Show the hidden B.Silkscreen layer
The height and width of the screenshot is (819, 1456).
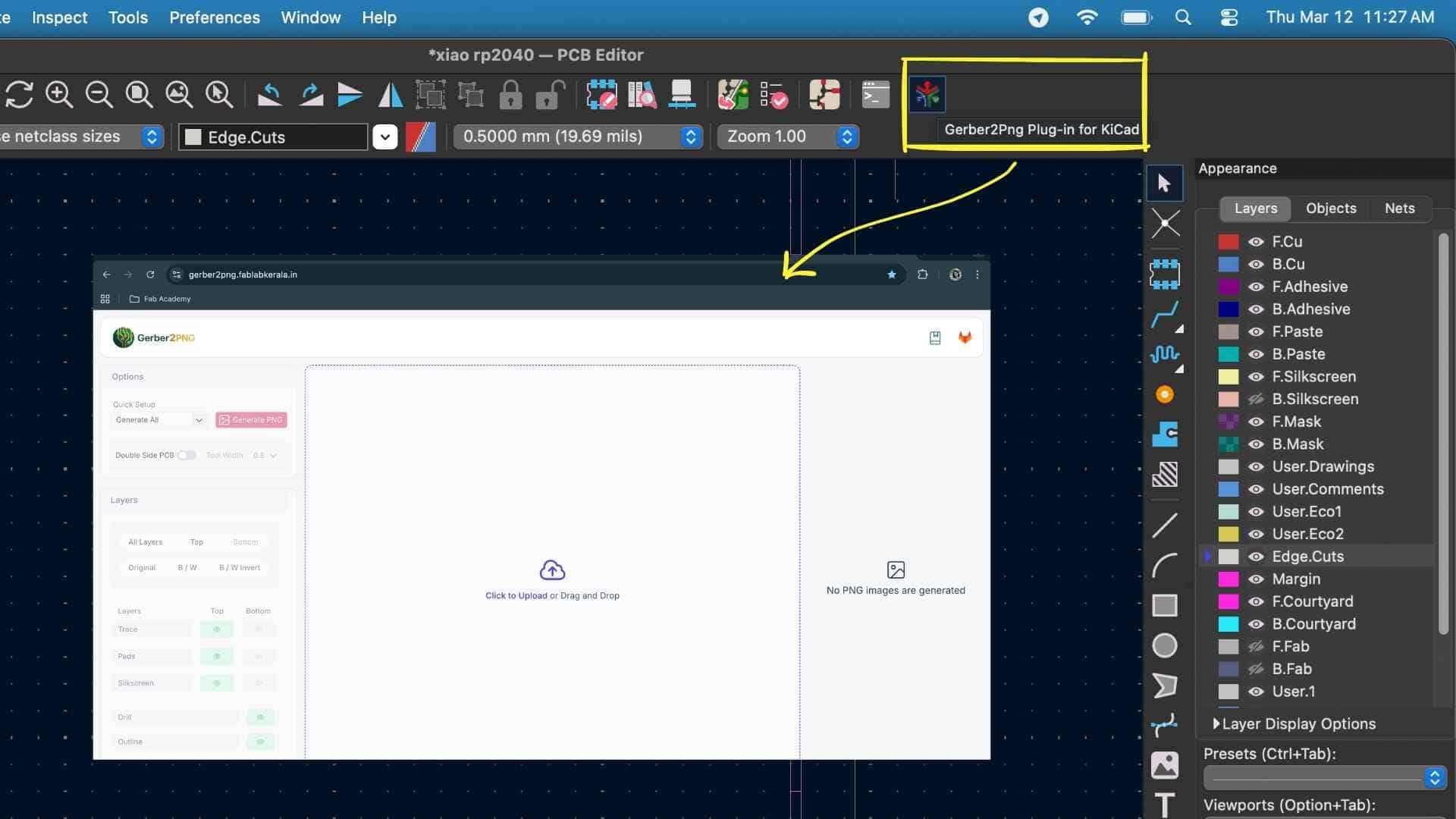coord(1256,399)
